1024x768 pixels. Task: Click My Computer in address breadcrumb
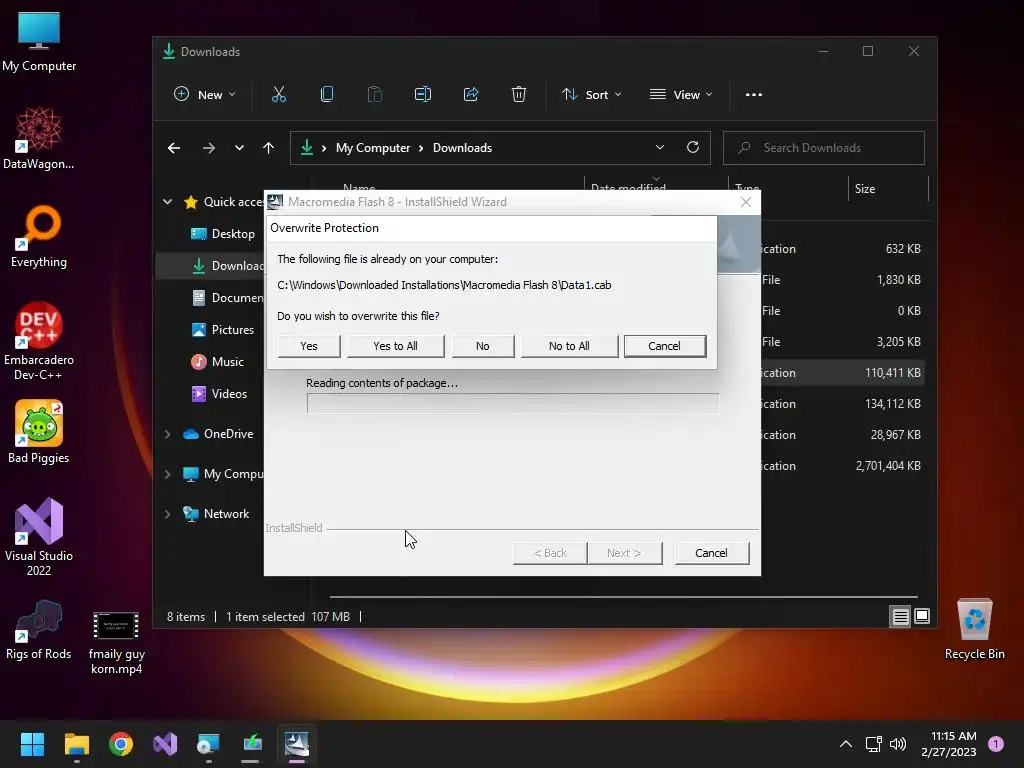click(x=373, y=148)
